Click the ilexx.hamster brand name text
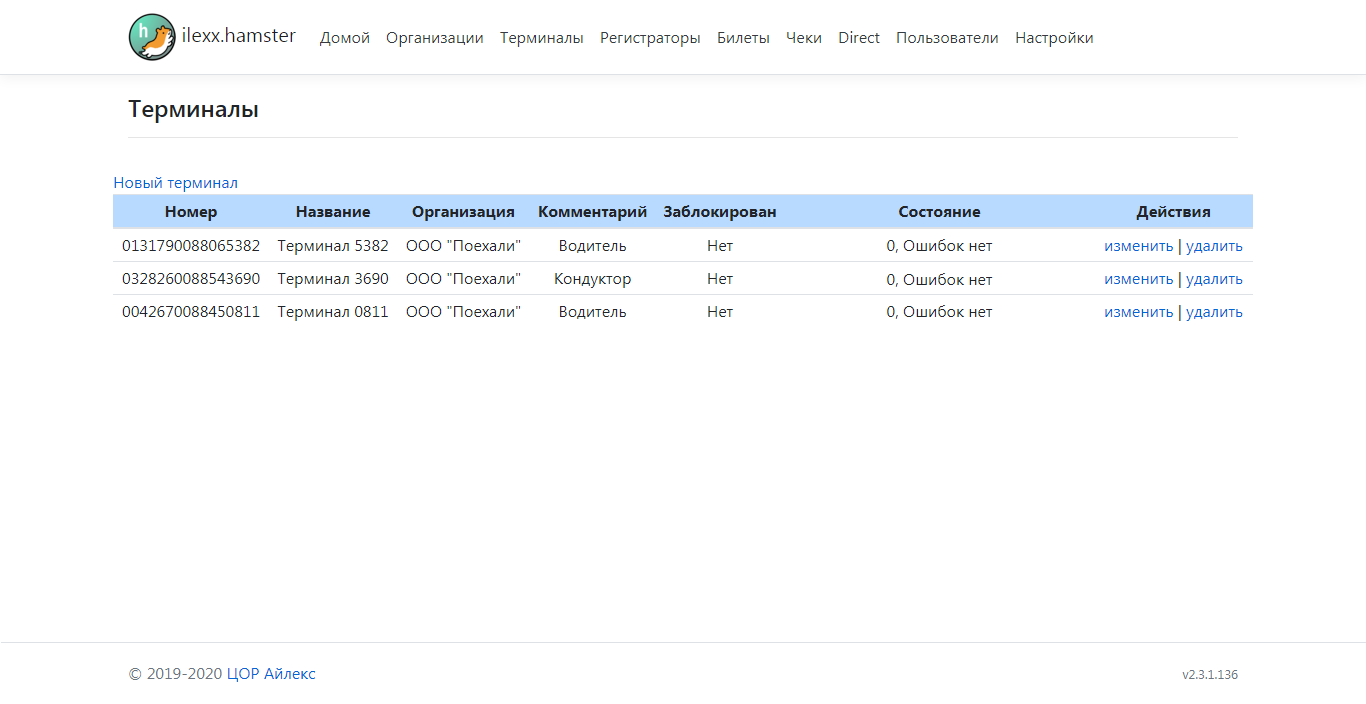Viewport: 1366px width, 704px height. click(x=239, y=36)
